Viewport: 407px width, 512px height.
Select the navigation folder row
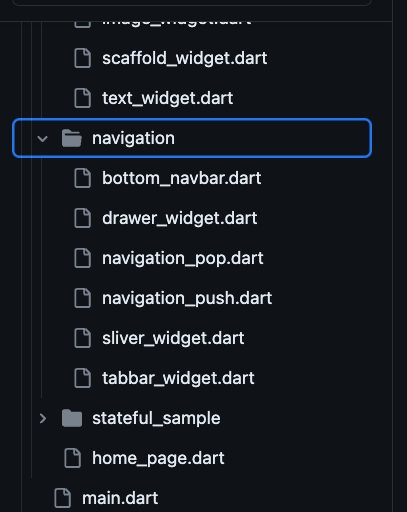point(192,138)
